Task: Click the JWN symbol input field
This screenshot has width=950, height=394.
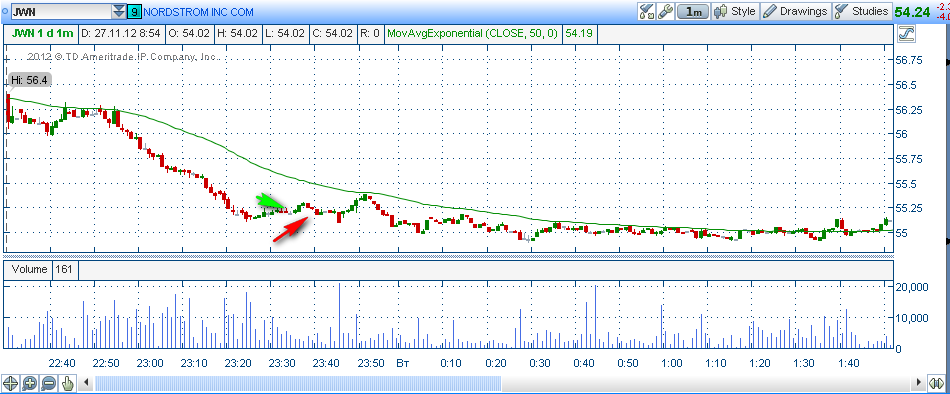Action: [61, 12]
